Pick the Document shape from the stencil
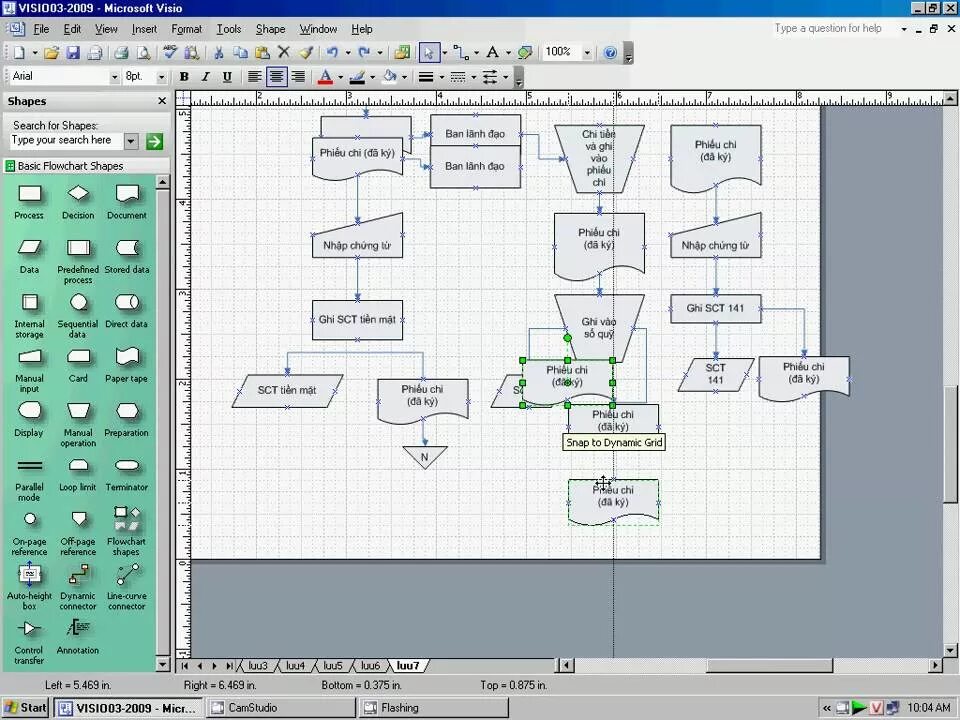960x720 pixels. [x=127, y=202]
